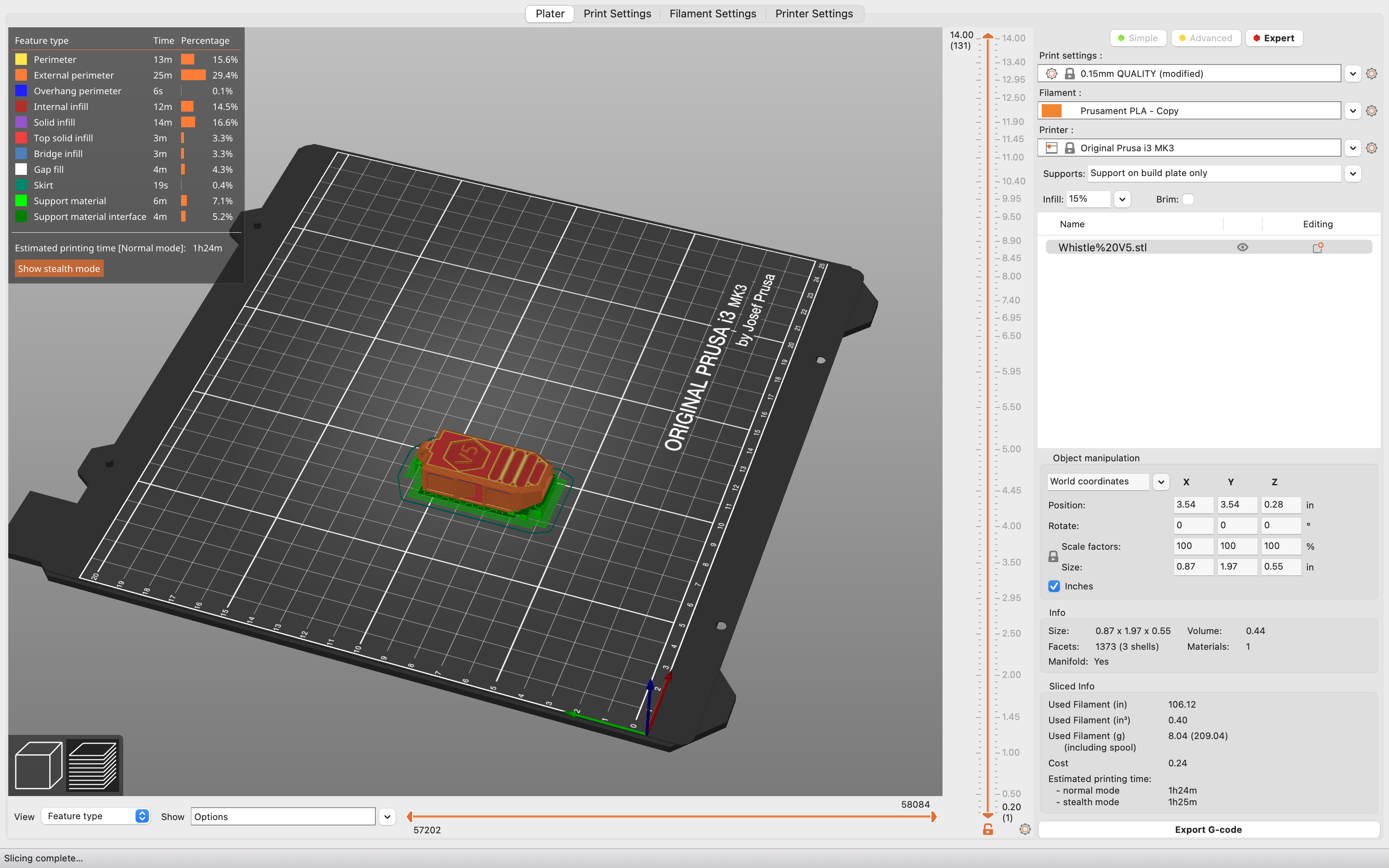Click the Top solid infill legend row

click(126, 138)
